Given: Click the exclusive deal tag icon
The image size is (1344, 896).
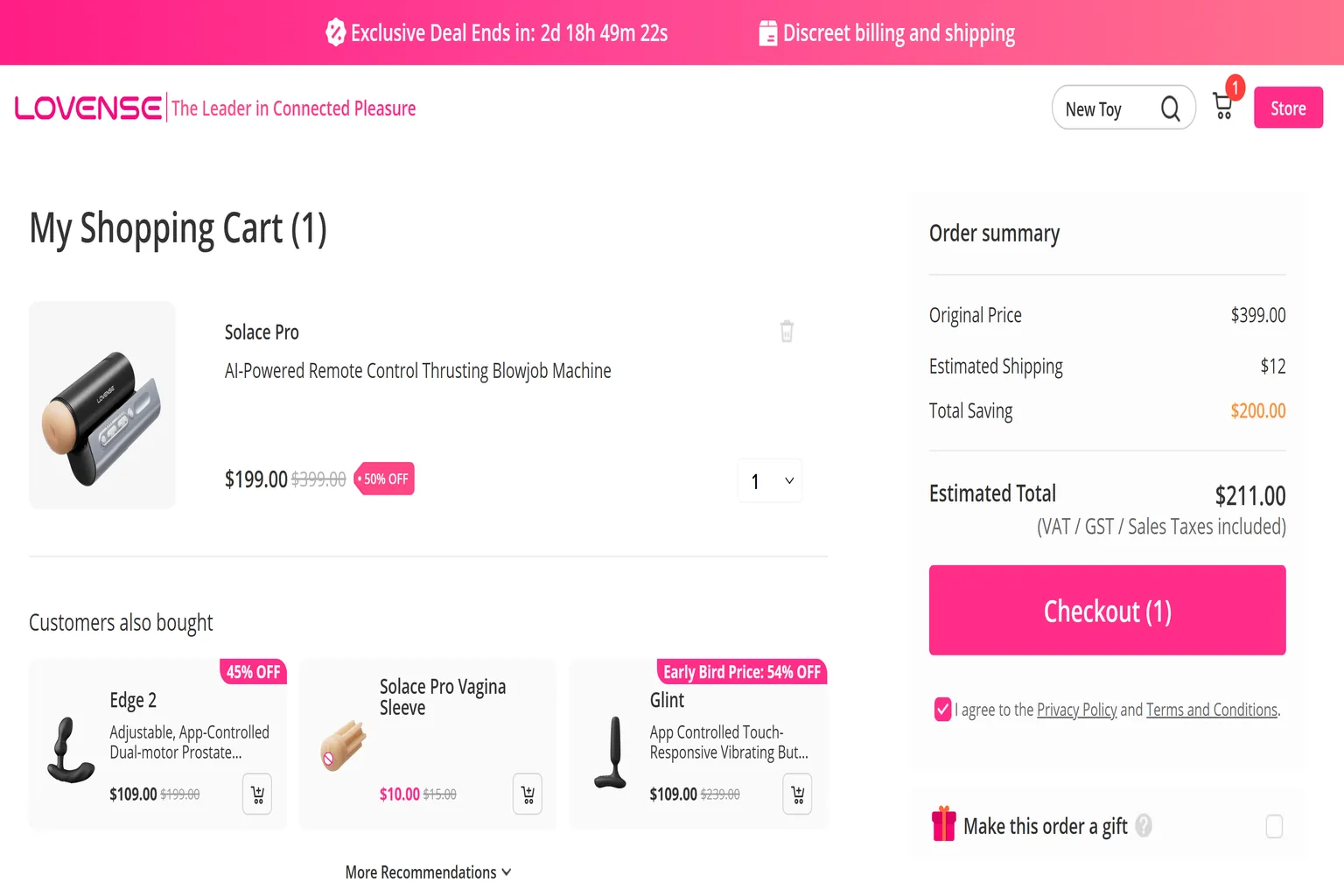Looking at the screenshot, I should (336, 32).
